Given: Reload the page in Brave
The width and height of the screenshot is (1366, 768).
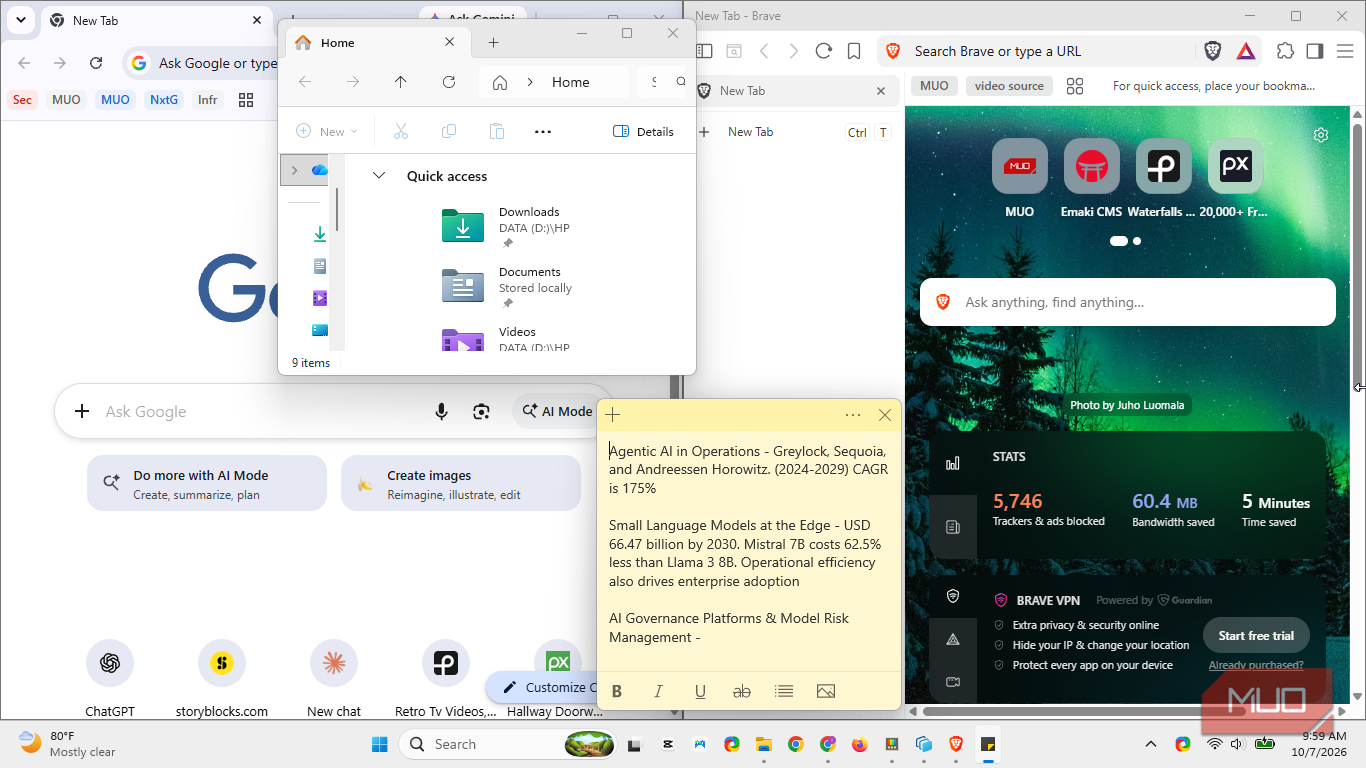Looking at the screenshot, I should [x=824, y=51].
